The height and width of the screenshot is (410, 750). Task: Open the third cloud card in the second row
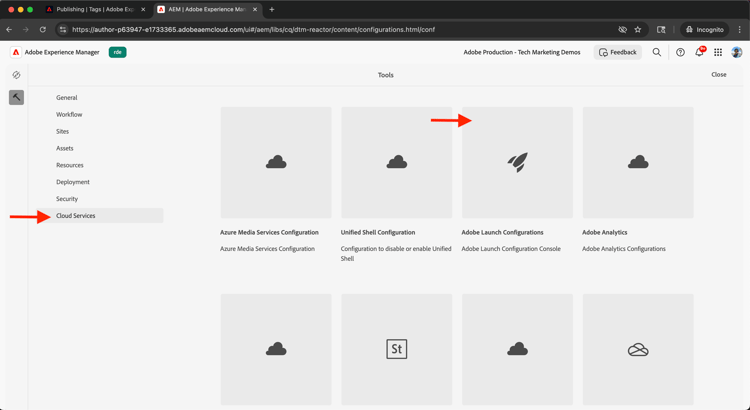coord(518,350)
